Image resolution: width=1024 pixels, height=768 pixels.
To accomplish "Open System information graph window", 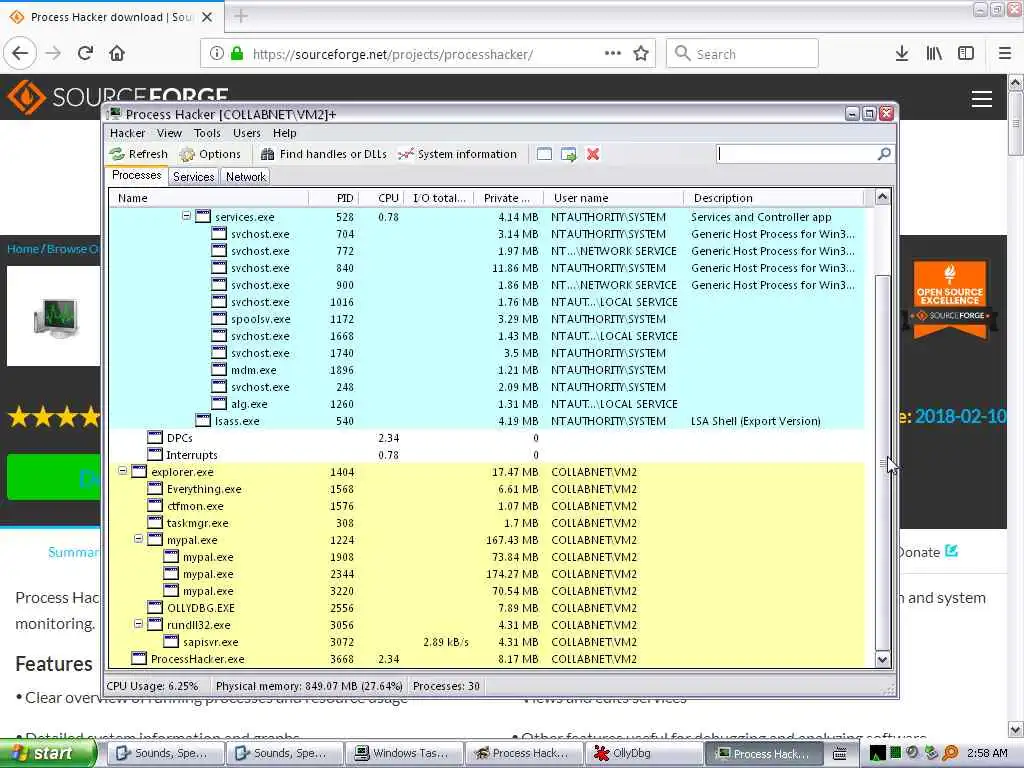I will (x=458, y=154).
